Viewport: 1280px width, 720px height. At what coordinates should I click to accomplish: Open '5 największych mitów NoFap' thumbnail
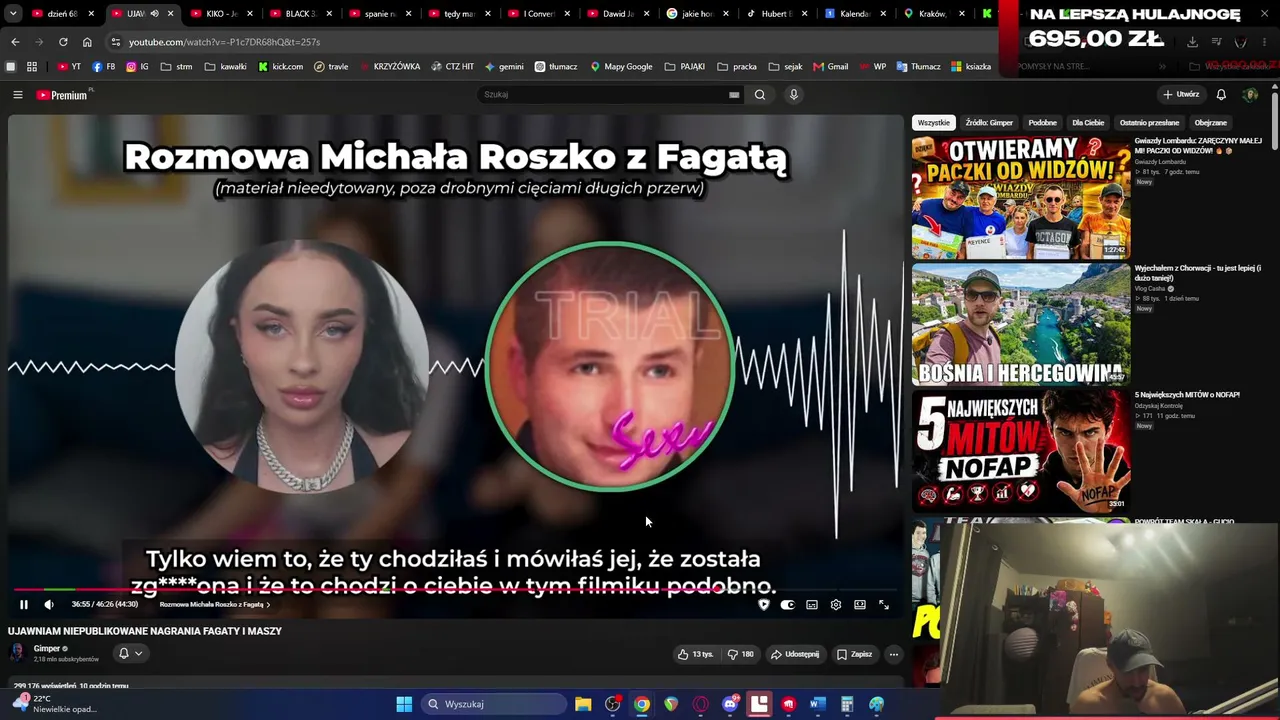[1021, 451]
